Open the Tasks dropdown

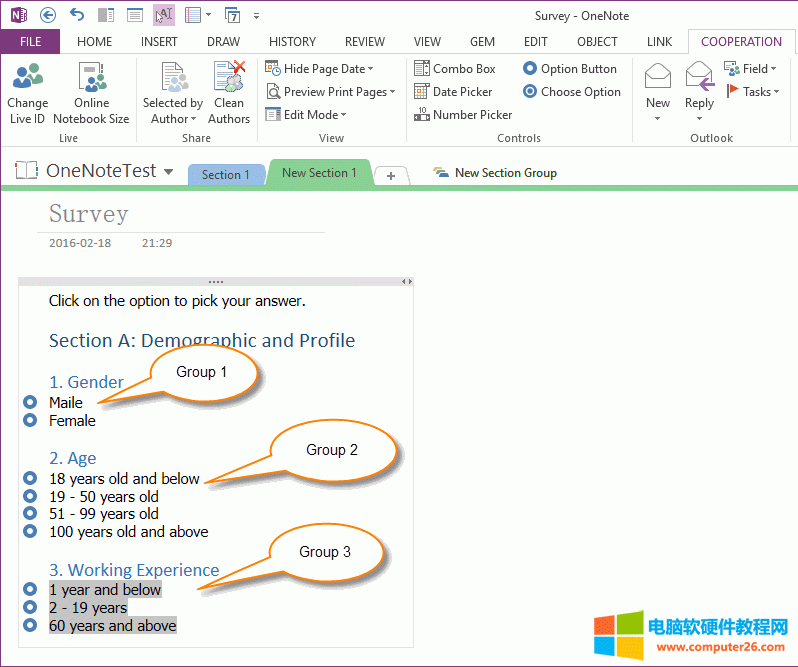753,92
